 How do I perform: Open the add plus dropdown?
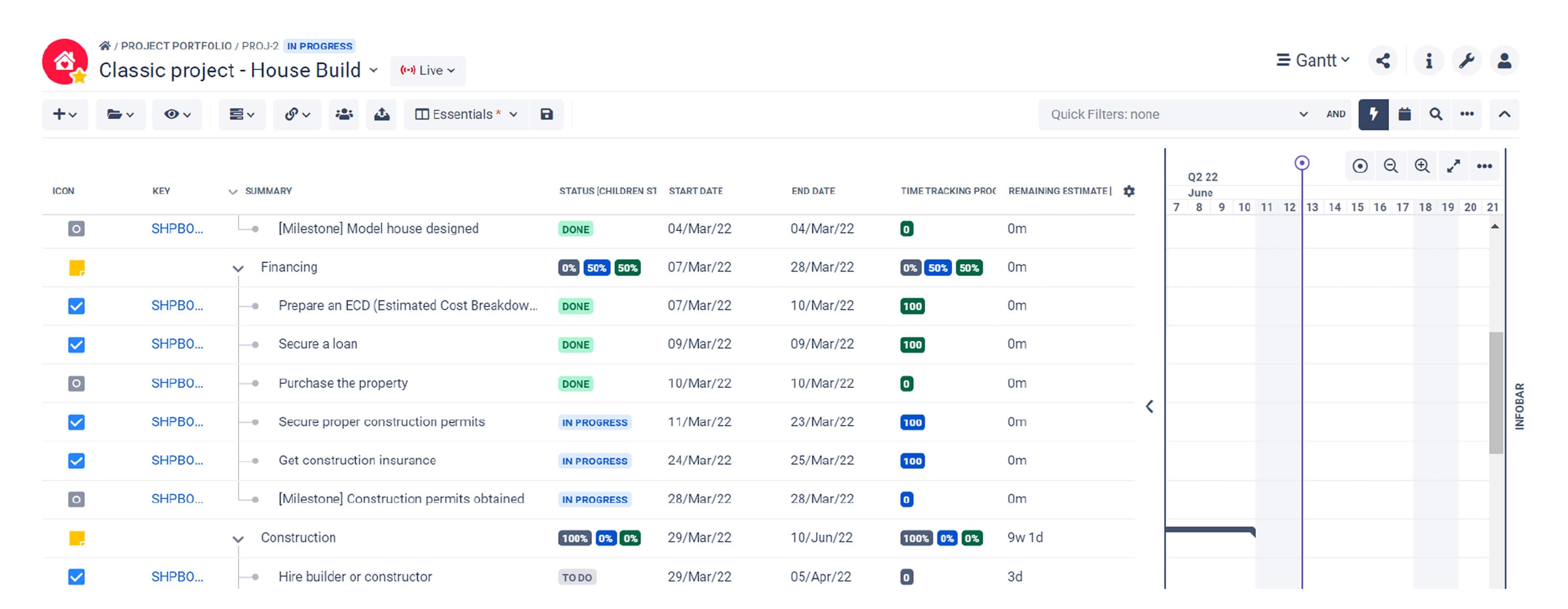(65, 114)
